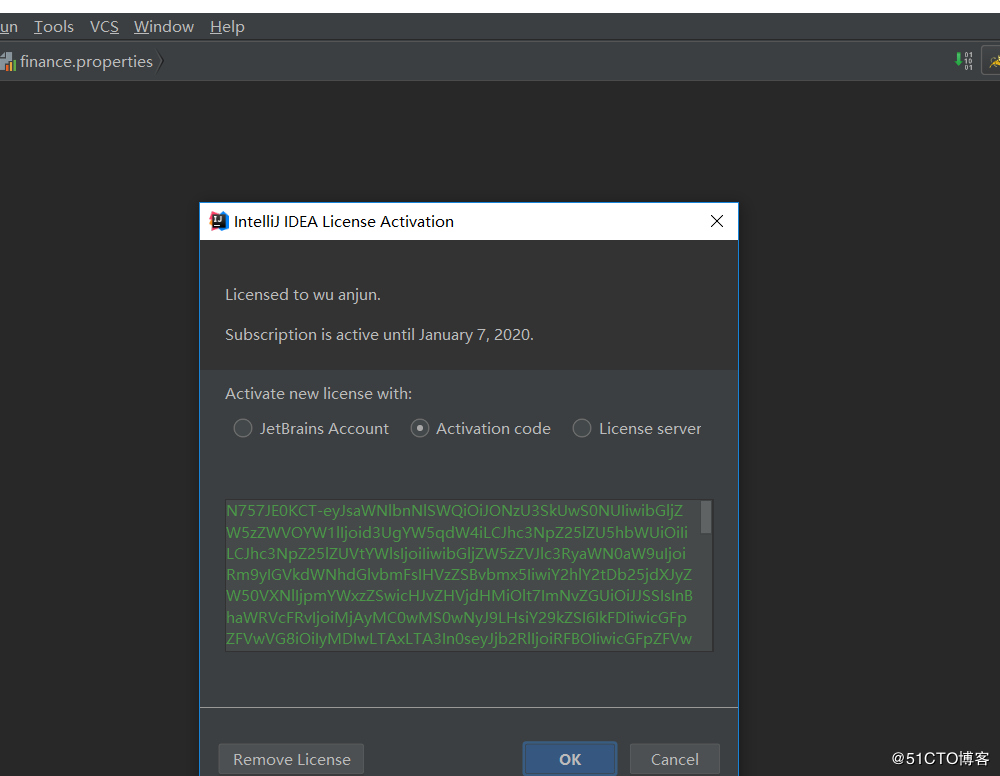The height and width of the screenshot is (776, 1000).
Task: Confirm with the OK button
Action: click(570, 759)
